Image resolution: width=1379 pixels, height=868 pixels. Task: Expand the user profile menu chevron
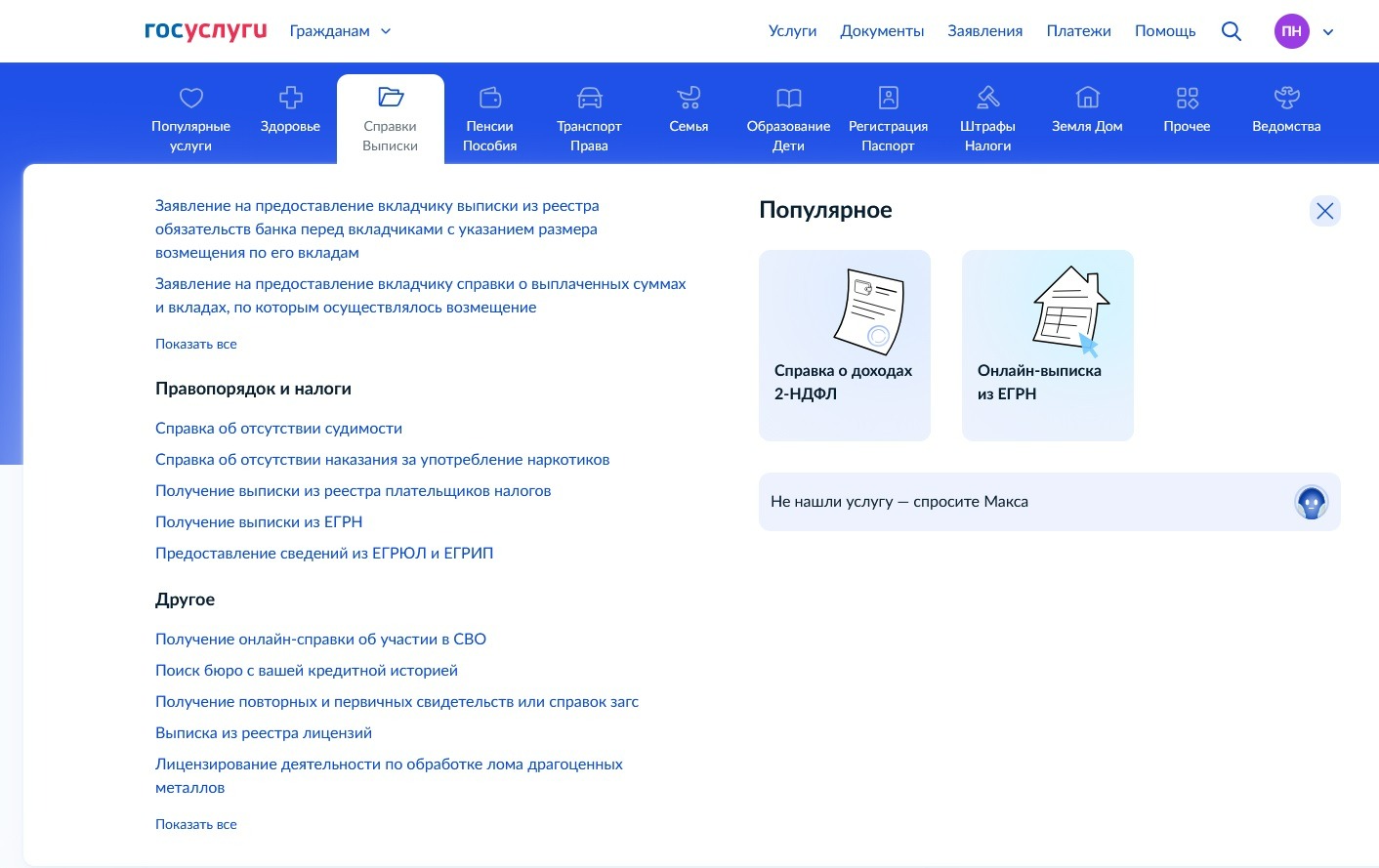coord(1328,32)
